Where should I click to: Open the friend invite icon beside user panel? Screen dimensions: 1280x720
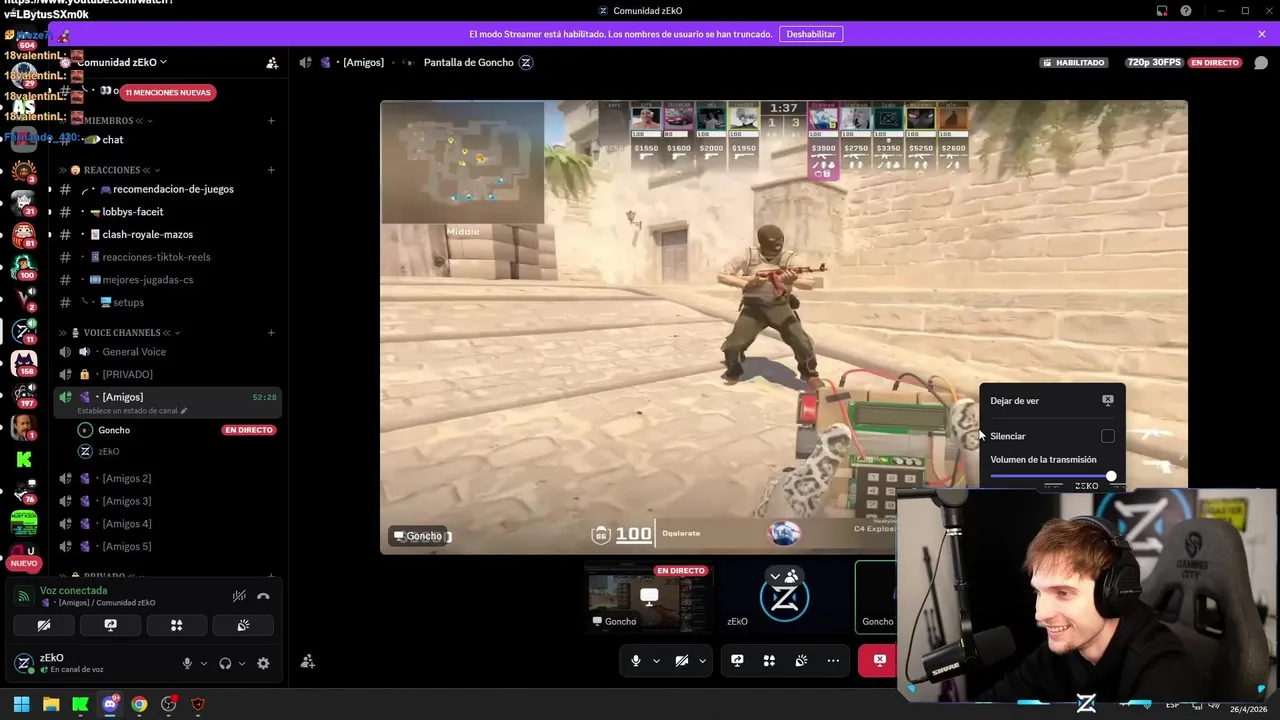(308, 661)
